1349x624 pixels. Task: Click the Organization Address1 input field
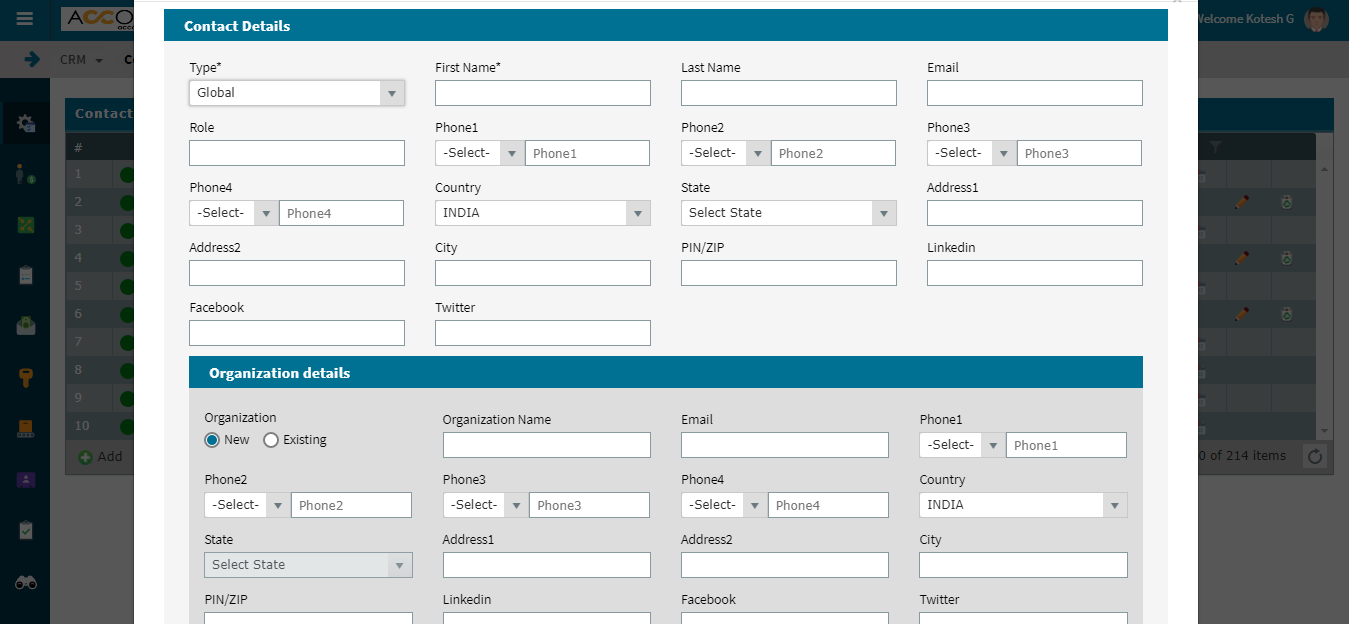coord(547,565)
